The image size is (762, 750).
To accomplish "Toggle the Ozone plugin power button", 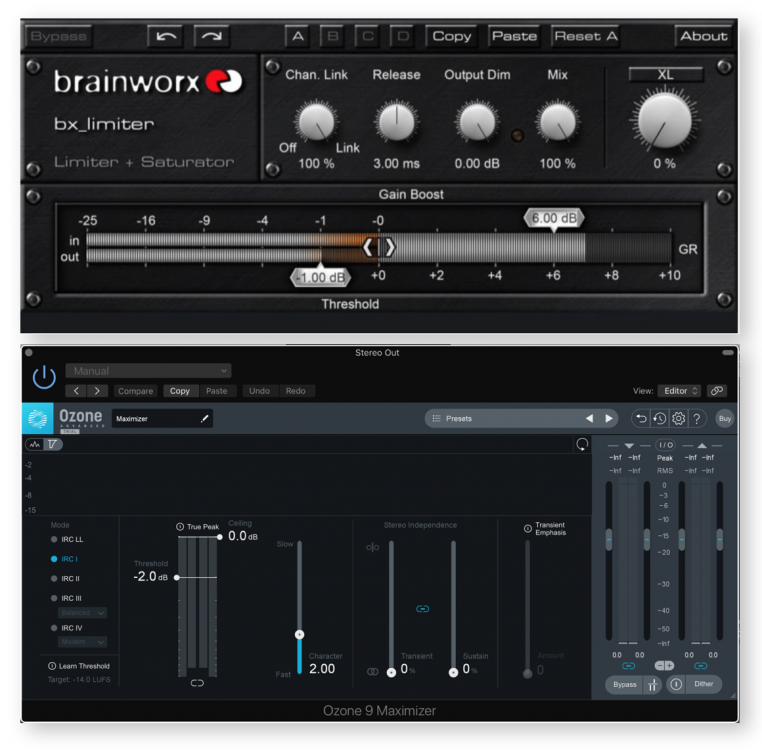I will pos(44,377).
